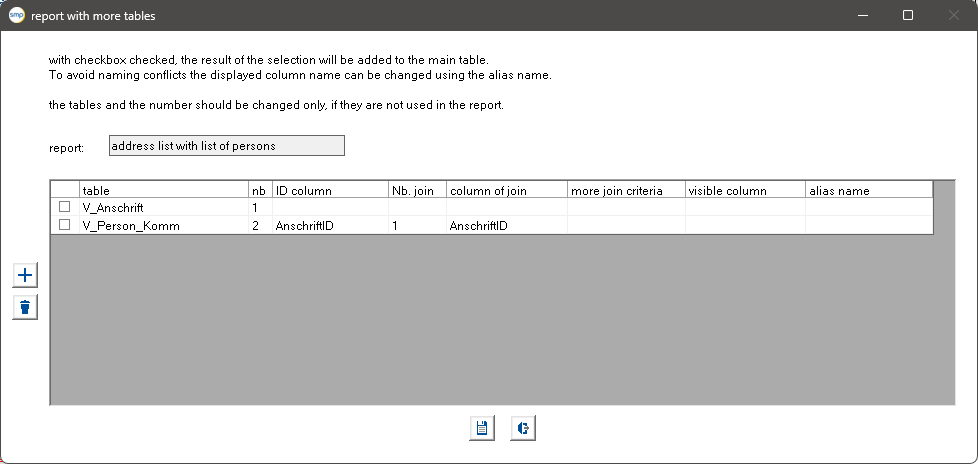Click the 'Nb. join' column header

(x=417, y=190)
